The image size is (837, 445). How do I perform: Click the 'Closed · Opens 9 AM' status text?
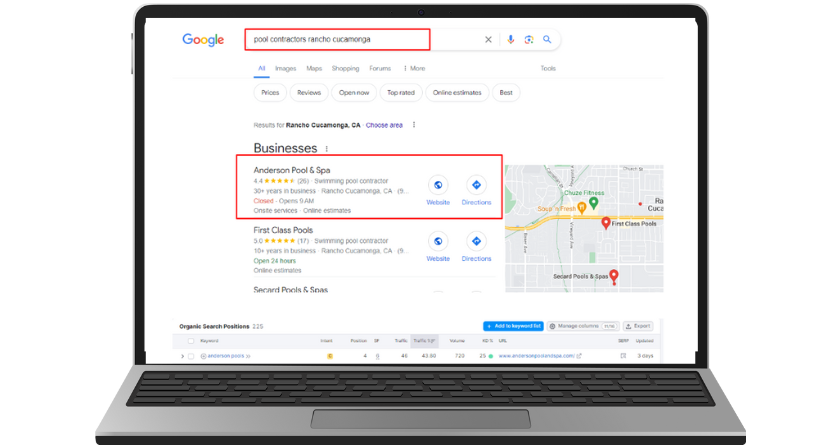pyautogui.click(x=283, y=201)
